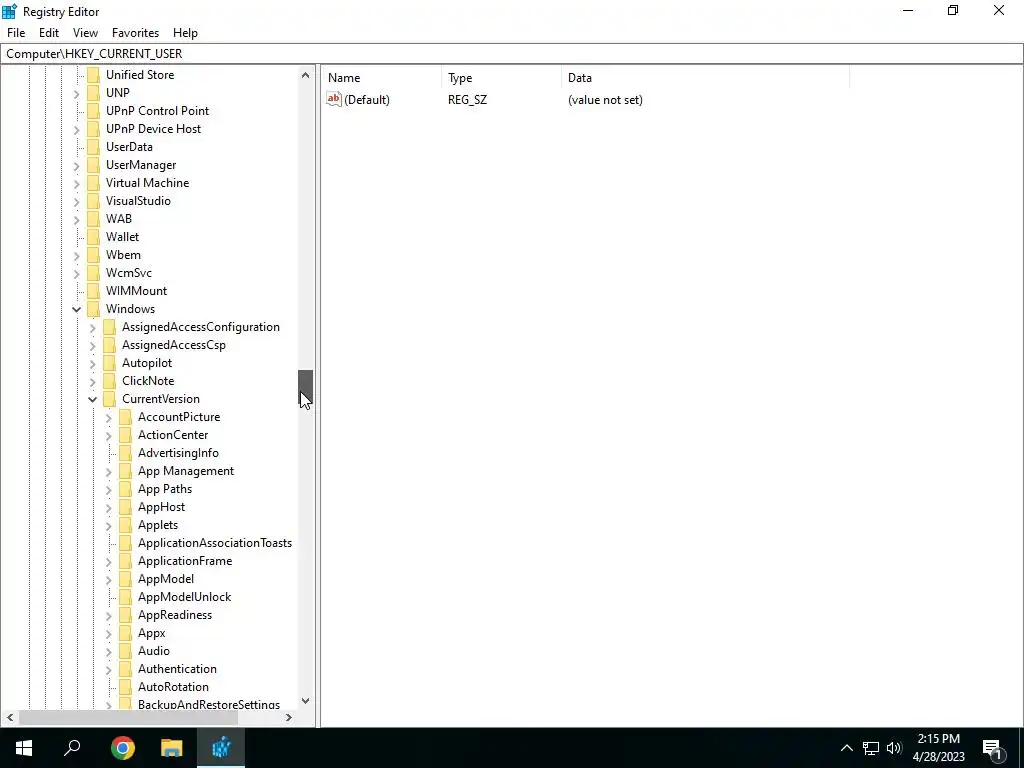This screenshot has height=768, width=1024.
Task: Open the volume control in system tray
Action: pos(894,748)
